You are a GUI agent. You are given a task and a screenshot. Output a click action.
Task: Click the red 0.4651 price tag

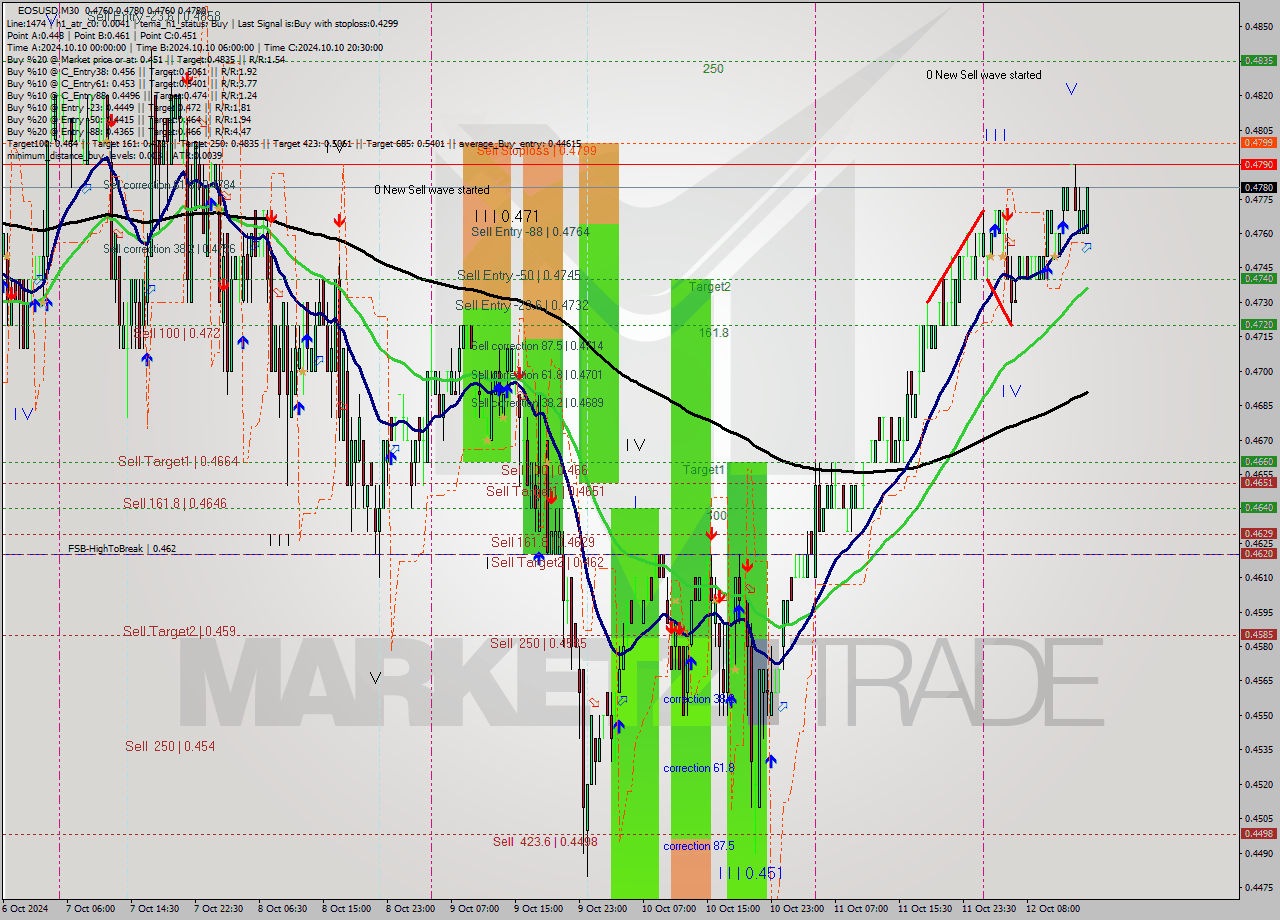[x=1257, y=482]
